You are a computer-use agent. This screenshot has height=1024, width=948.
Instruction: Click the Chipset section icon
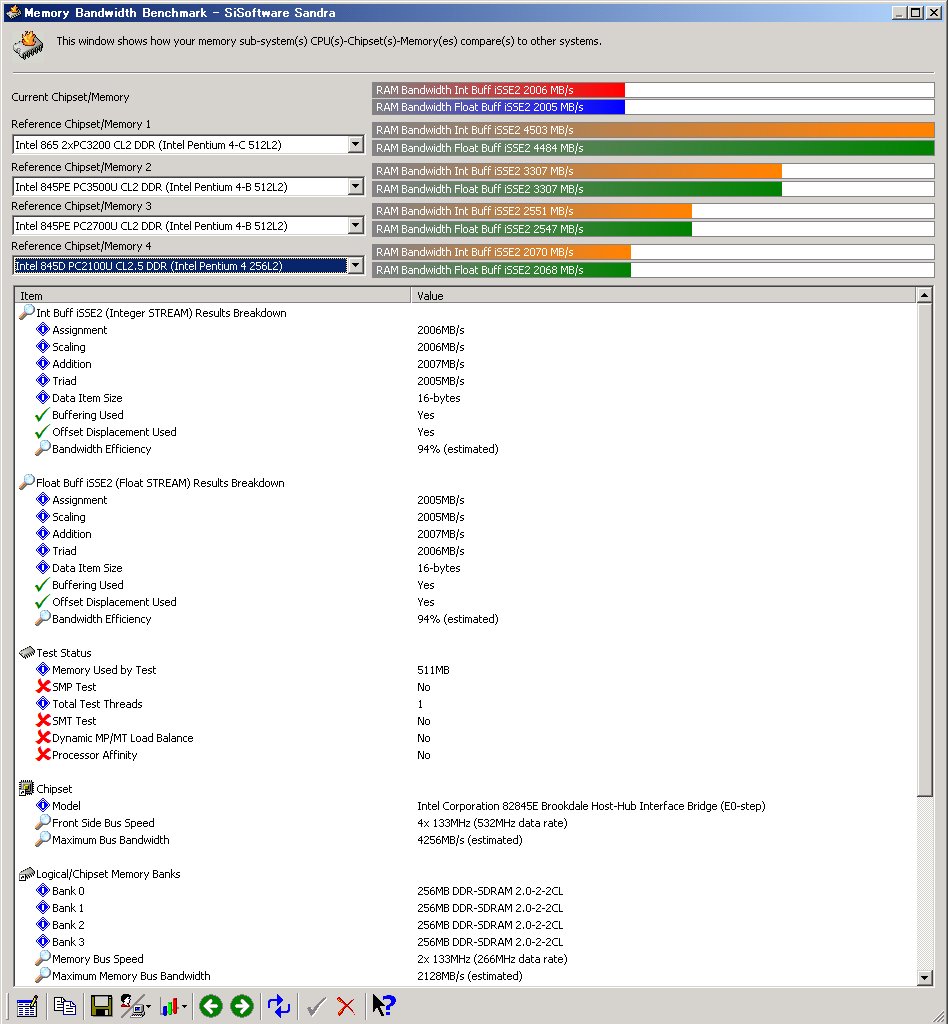point(26,788)
